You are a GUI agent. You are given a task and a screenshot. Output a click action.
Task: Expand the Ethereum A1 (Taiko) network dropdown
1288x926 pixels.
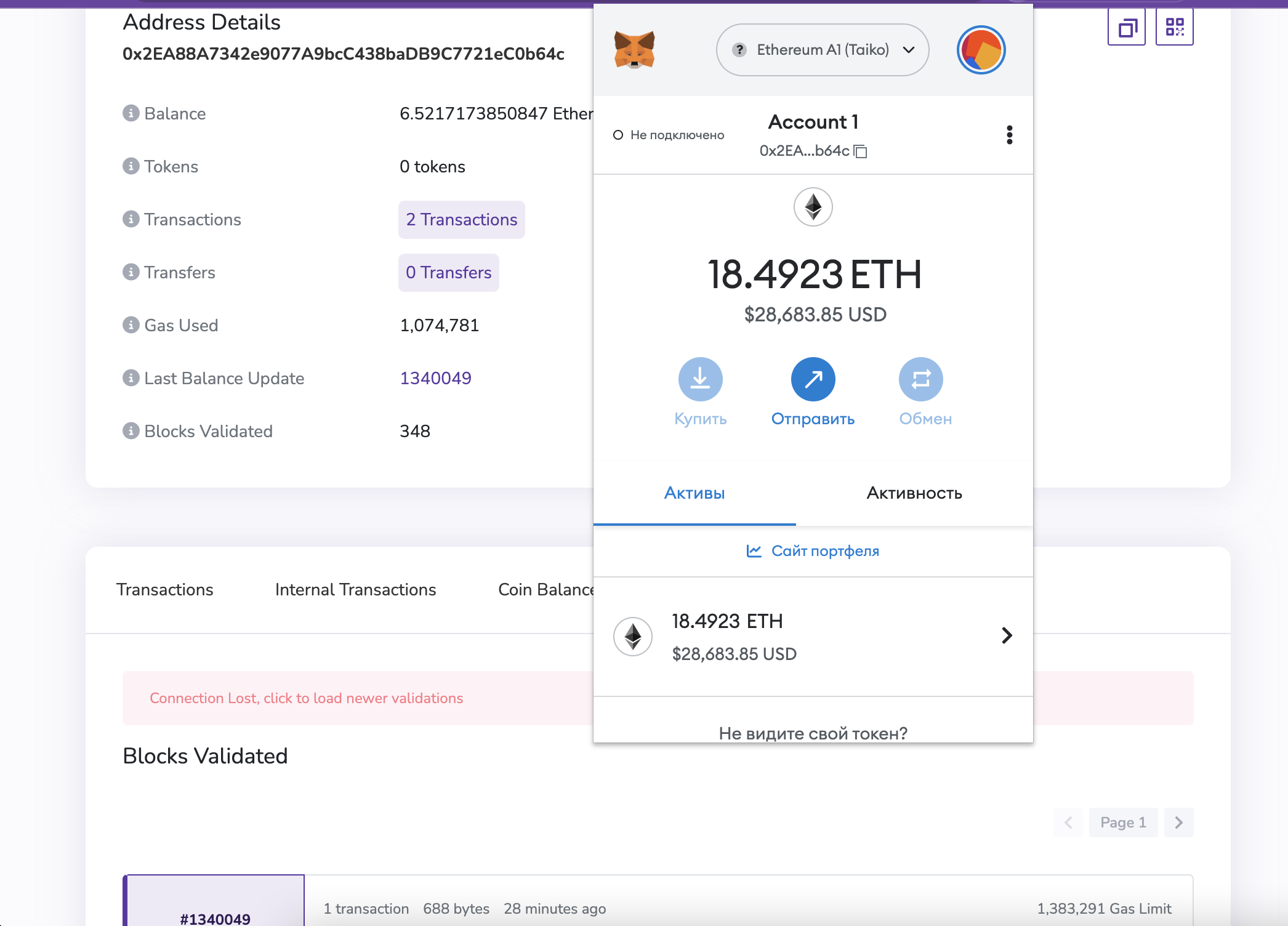pyautogui.click(x=823, y=50)
